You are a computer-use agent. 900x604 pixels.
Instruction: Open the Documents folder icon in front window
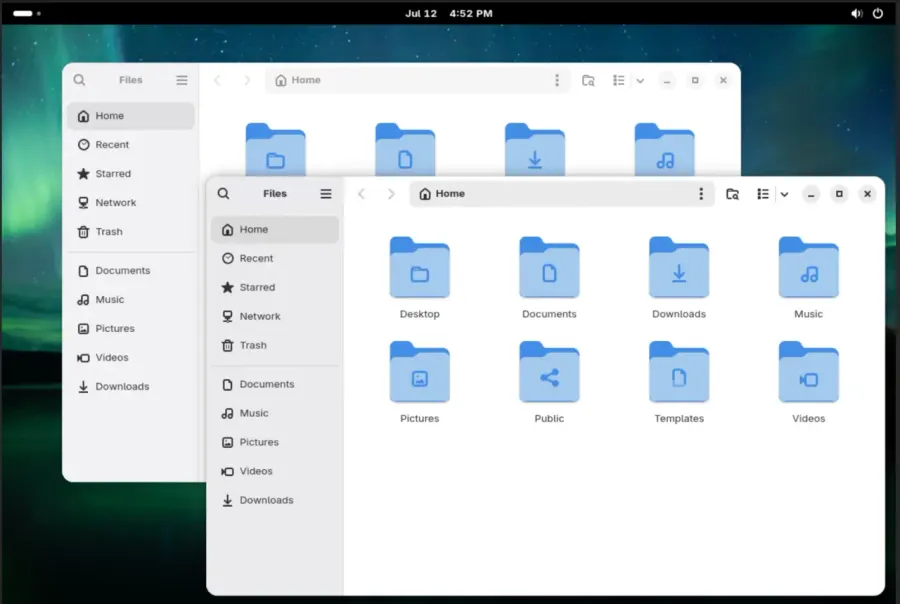549,267
